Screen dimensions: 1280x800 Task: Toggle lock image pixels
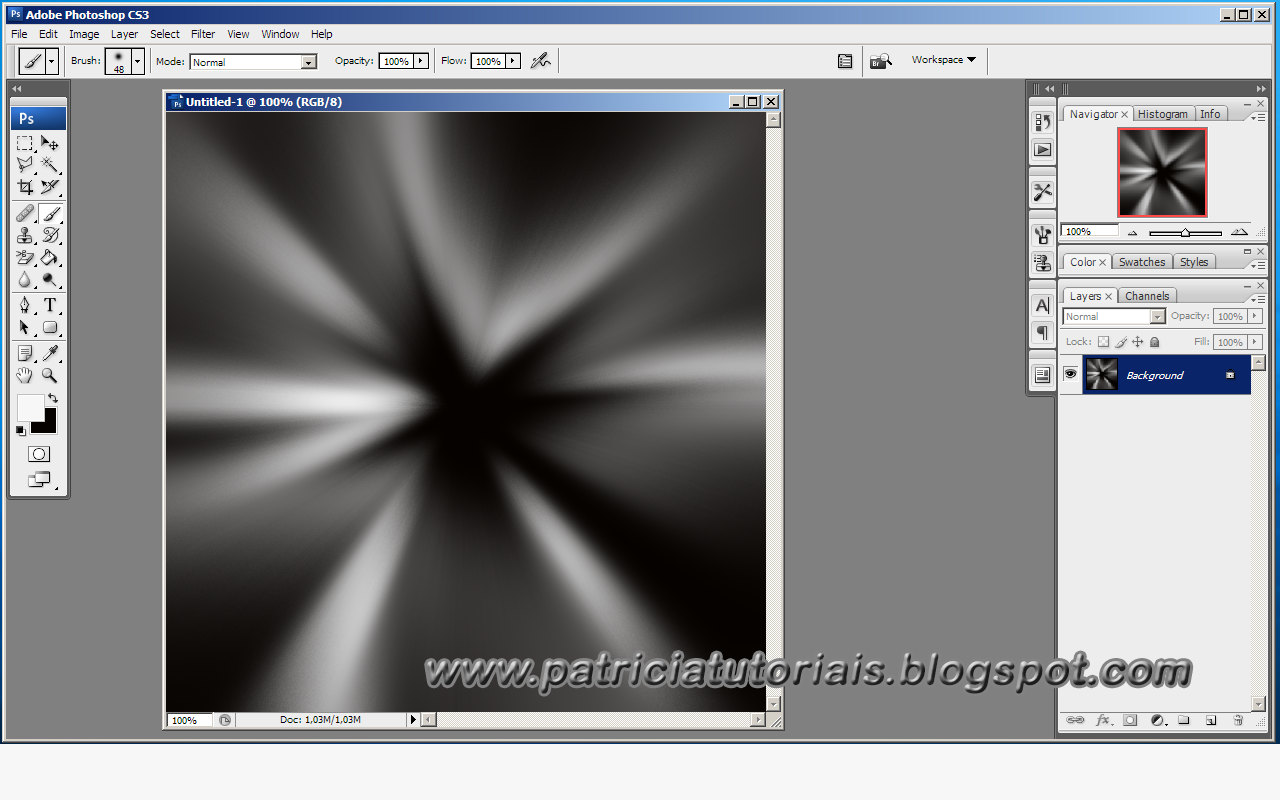coord(1121,342)
